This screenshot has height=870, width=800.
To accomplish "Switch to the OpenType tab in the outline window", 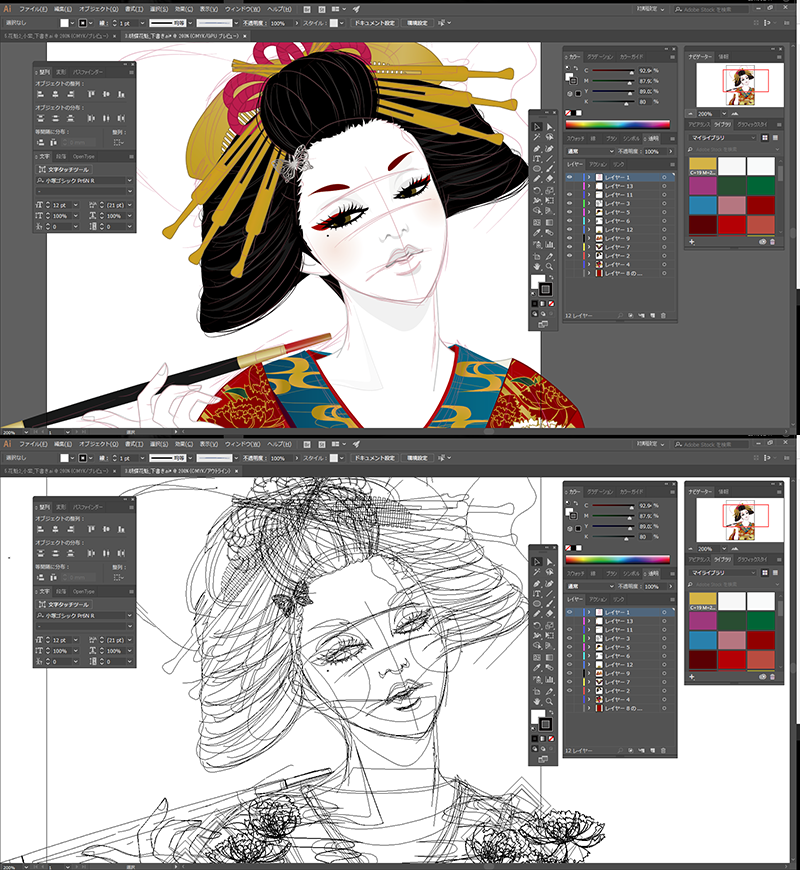I will [84, 591].
